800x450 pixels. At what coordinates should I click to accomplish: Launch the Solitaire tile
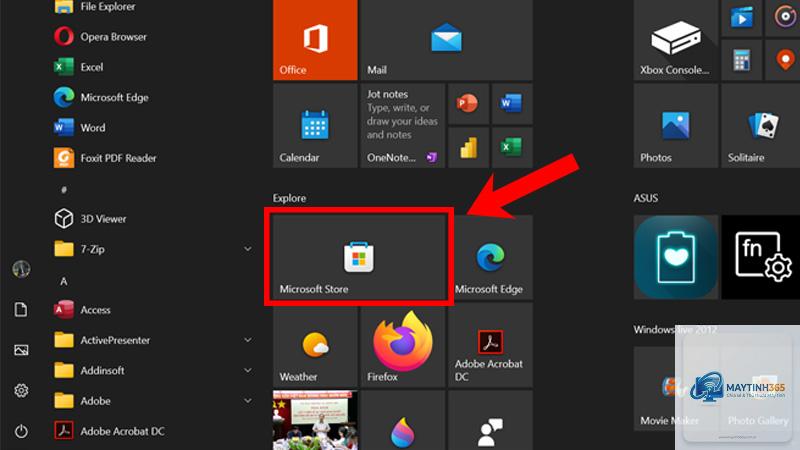tap(761, 126)
